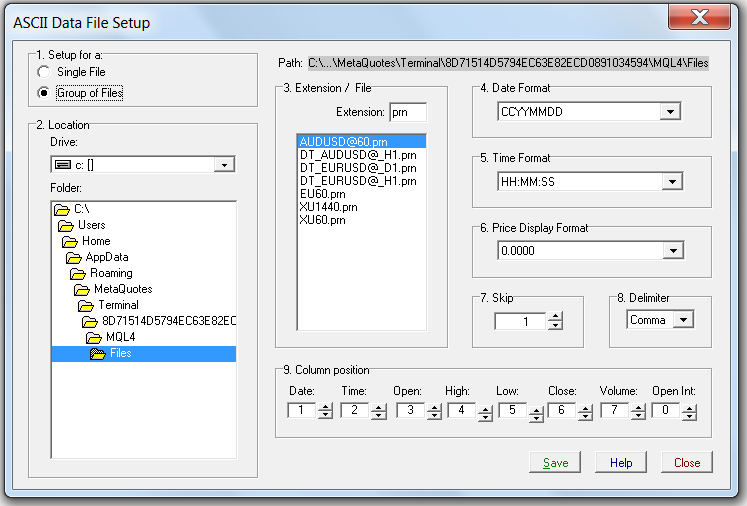The height and width of the screenshot is (506, 747).
Task: Click the Extension input field
Action: pos(408,112)
